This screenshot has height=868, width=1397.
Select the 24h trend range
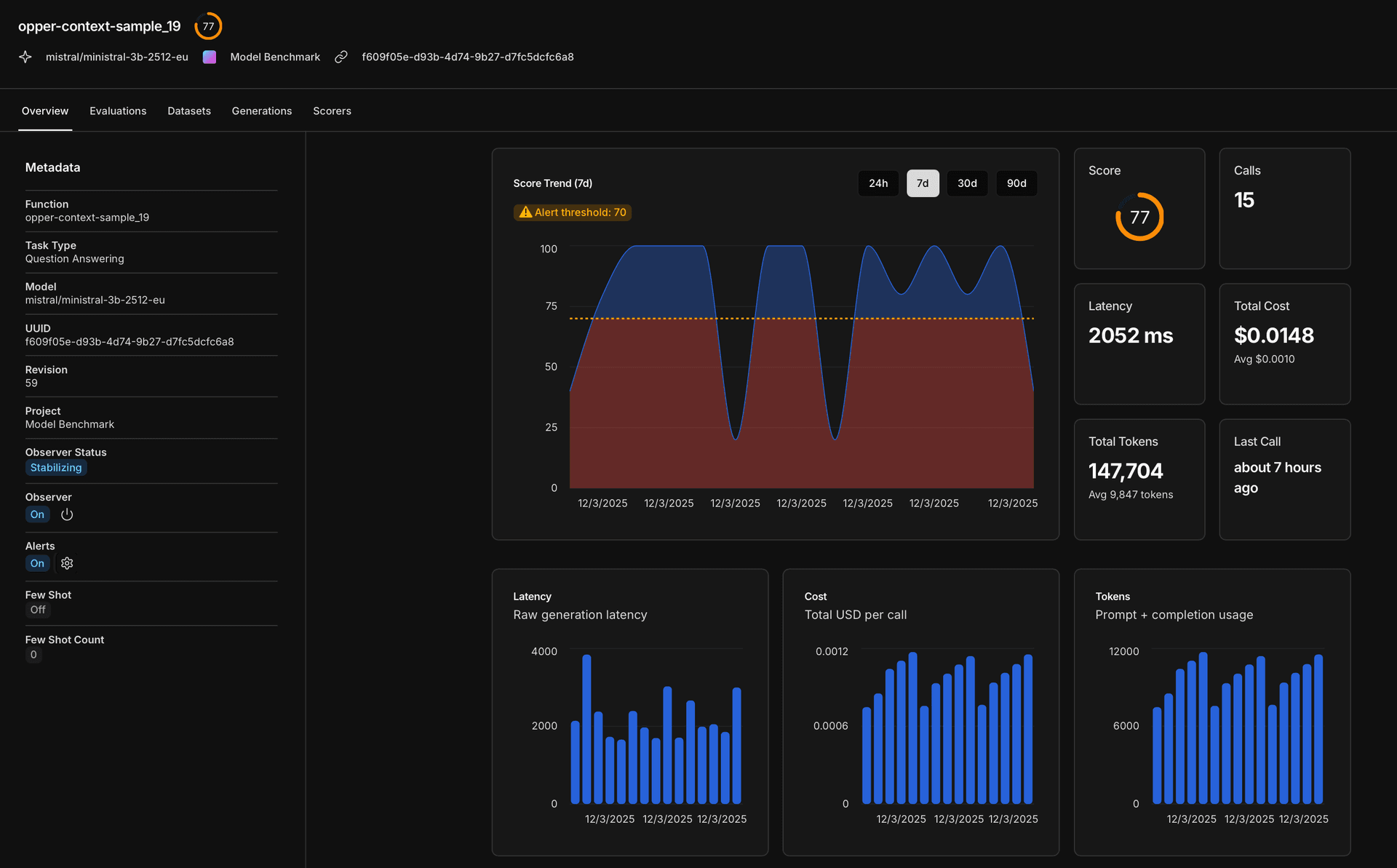click(878, 183)
